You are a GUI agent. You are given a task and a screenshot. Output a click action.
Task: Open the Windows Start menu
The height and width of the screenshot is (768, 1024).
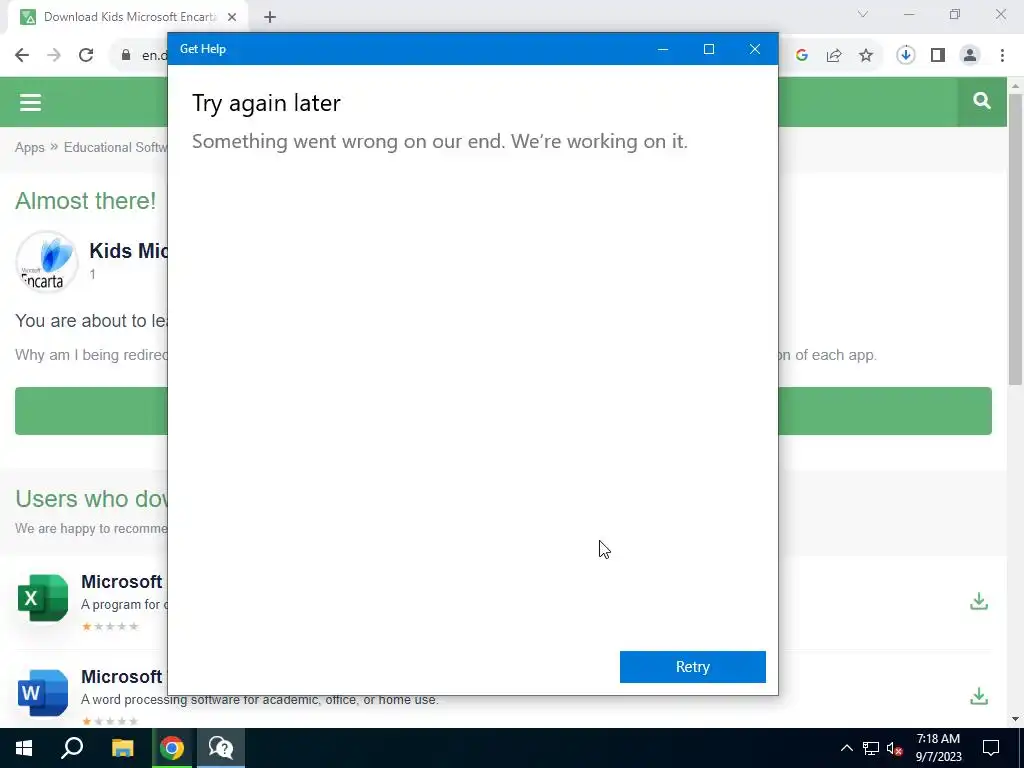point(24,748)
